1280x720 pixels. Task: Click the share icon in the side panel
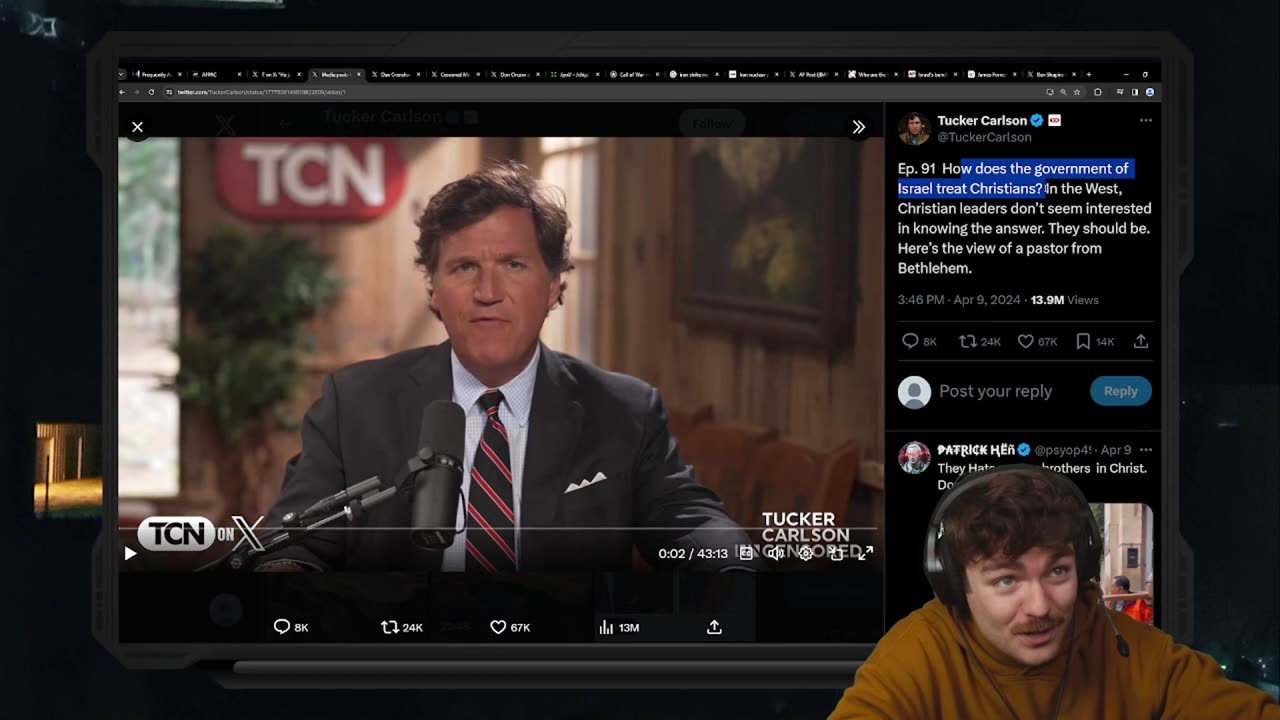(1141, 341)
